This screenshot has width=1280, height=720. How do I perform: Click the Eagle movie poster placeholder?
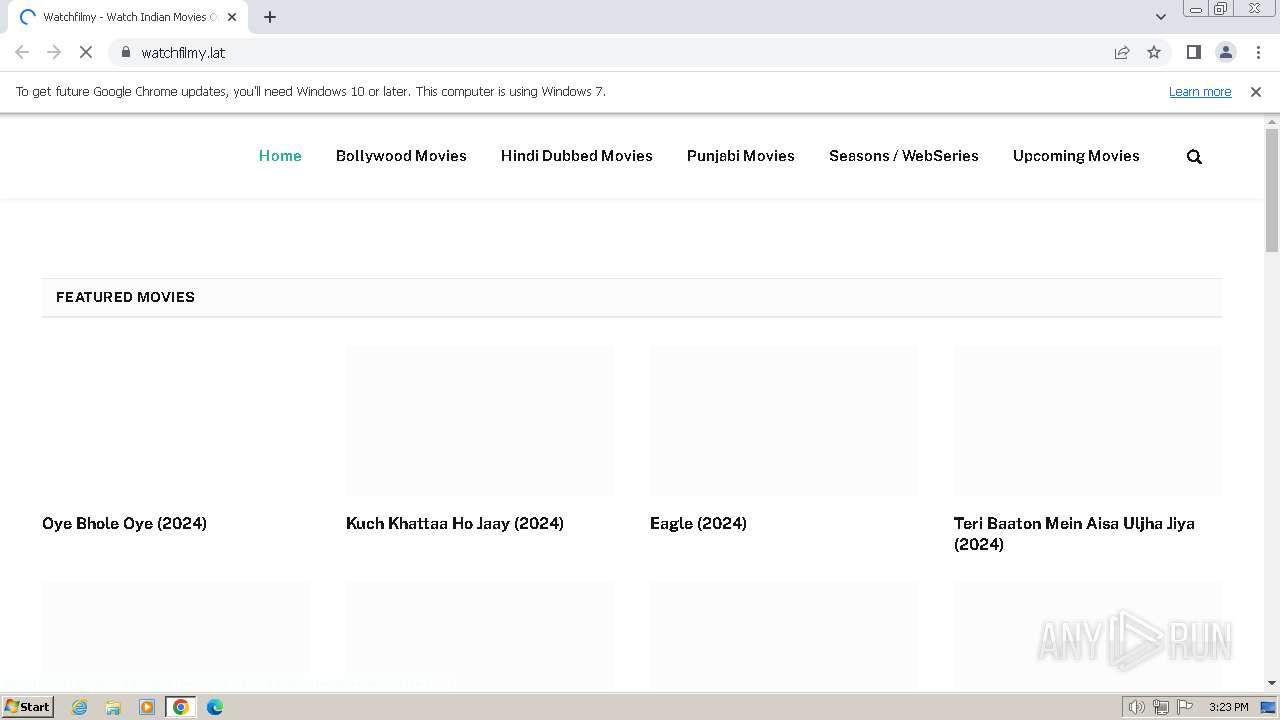point(784,421)
